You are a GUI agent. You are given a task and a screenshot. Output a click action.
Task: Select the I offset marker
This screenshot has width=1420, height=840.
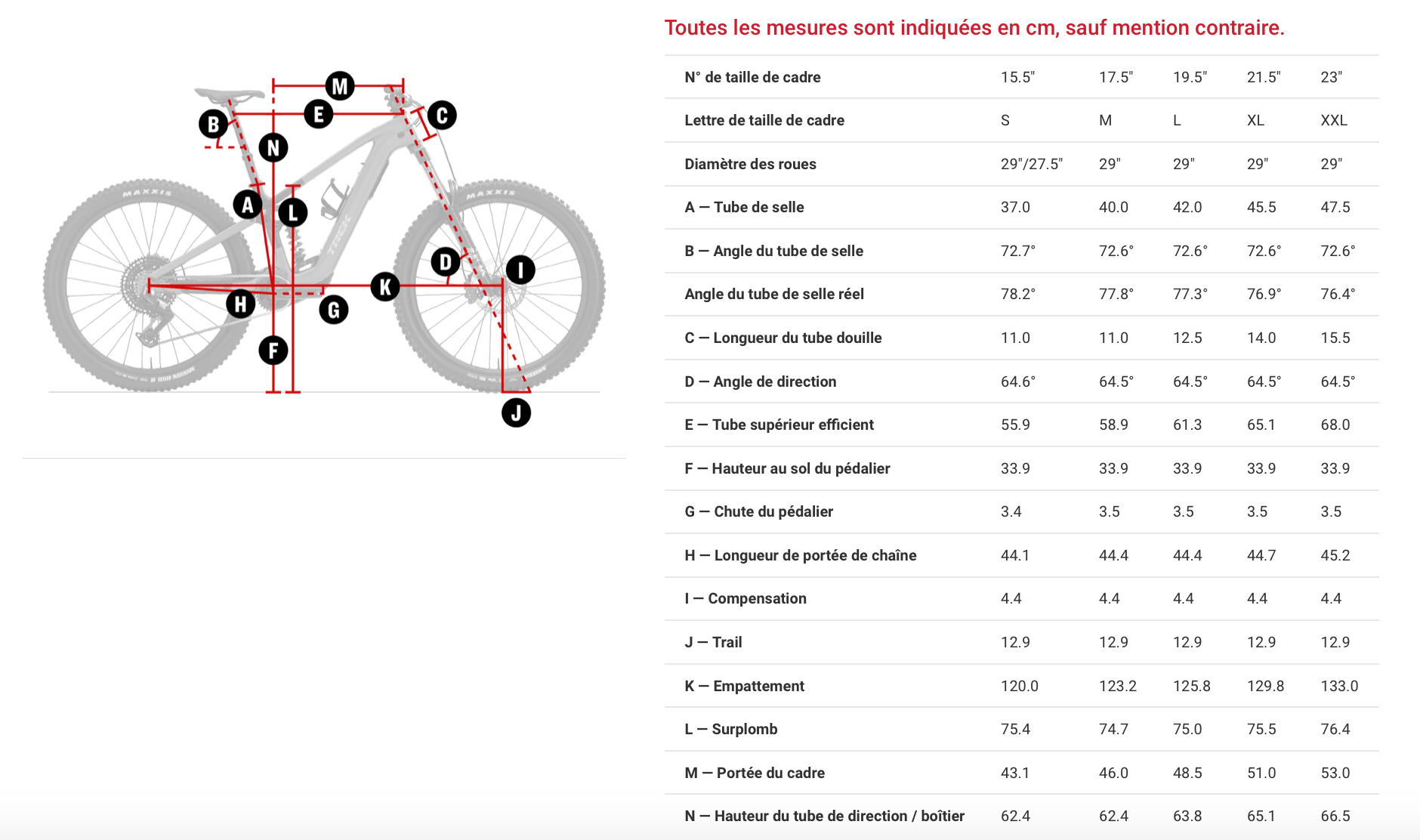tap(520, 270)
